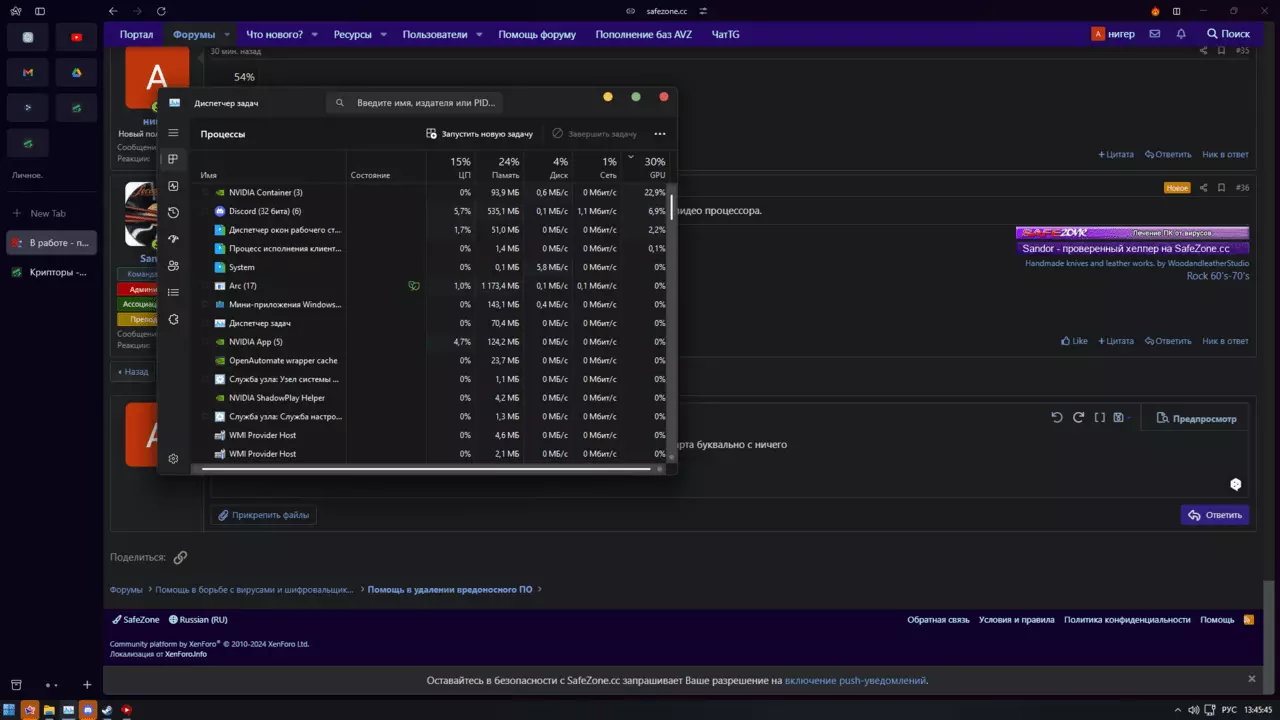Expand the Пользователи dropdown arrow

click(479, 34)
